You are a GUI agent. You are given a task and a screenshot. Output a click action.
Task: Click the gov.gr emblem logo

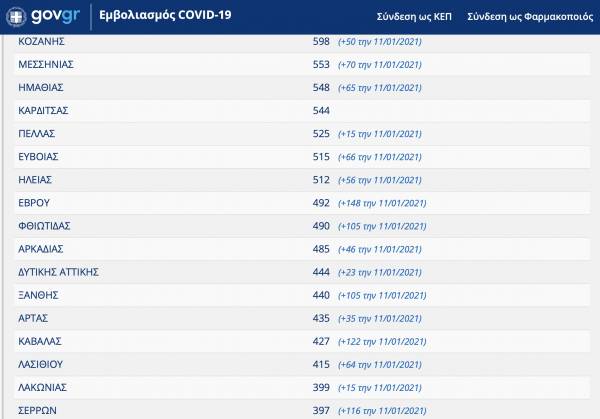click(x=17, y=17)
